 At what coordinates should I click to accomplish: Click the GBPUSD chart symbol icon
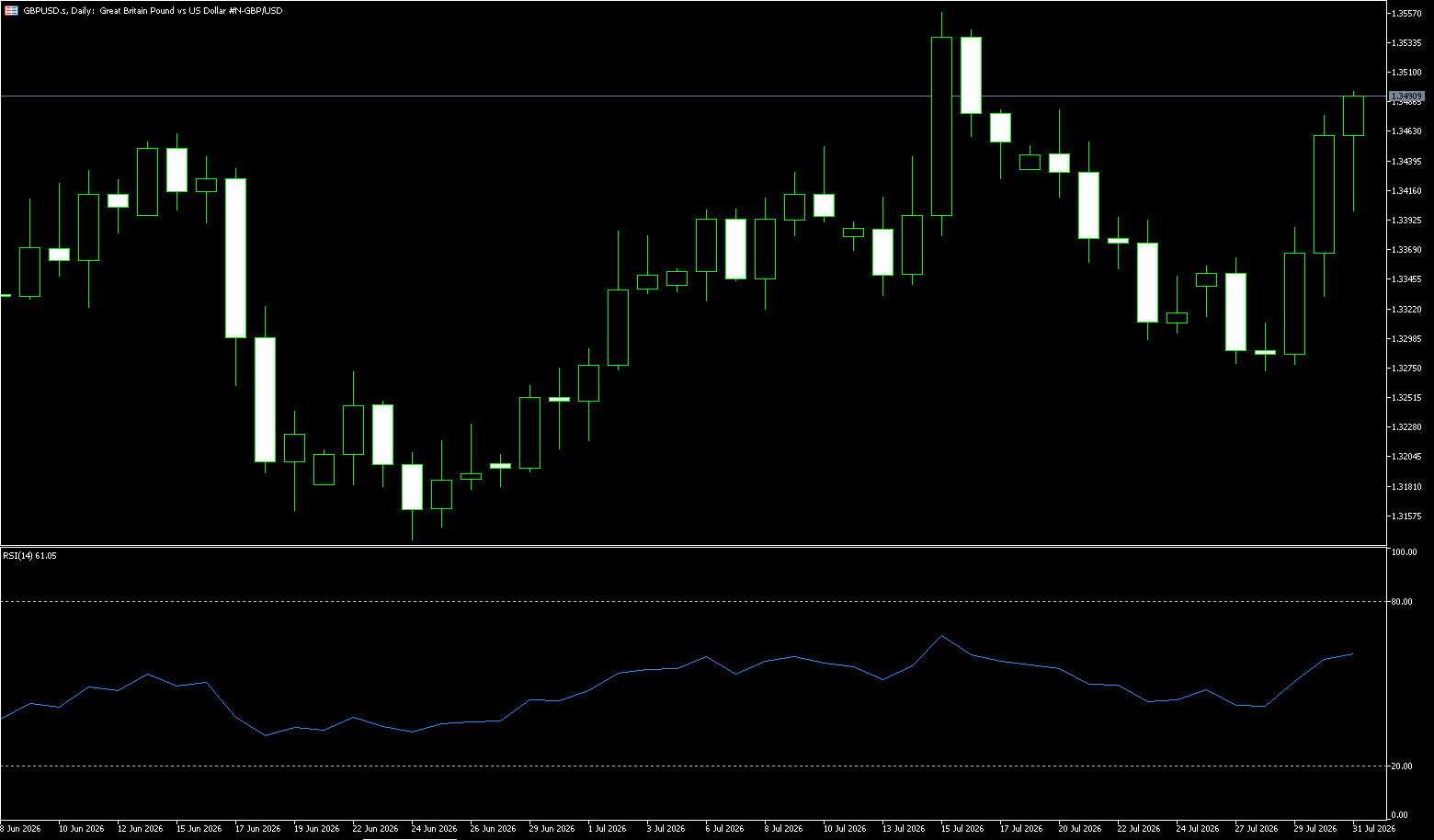pos(11,10)
